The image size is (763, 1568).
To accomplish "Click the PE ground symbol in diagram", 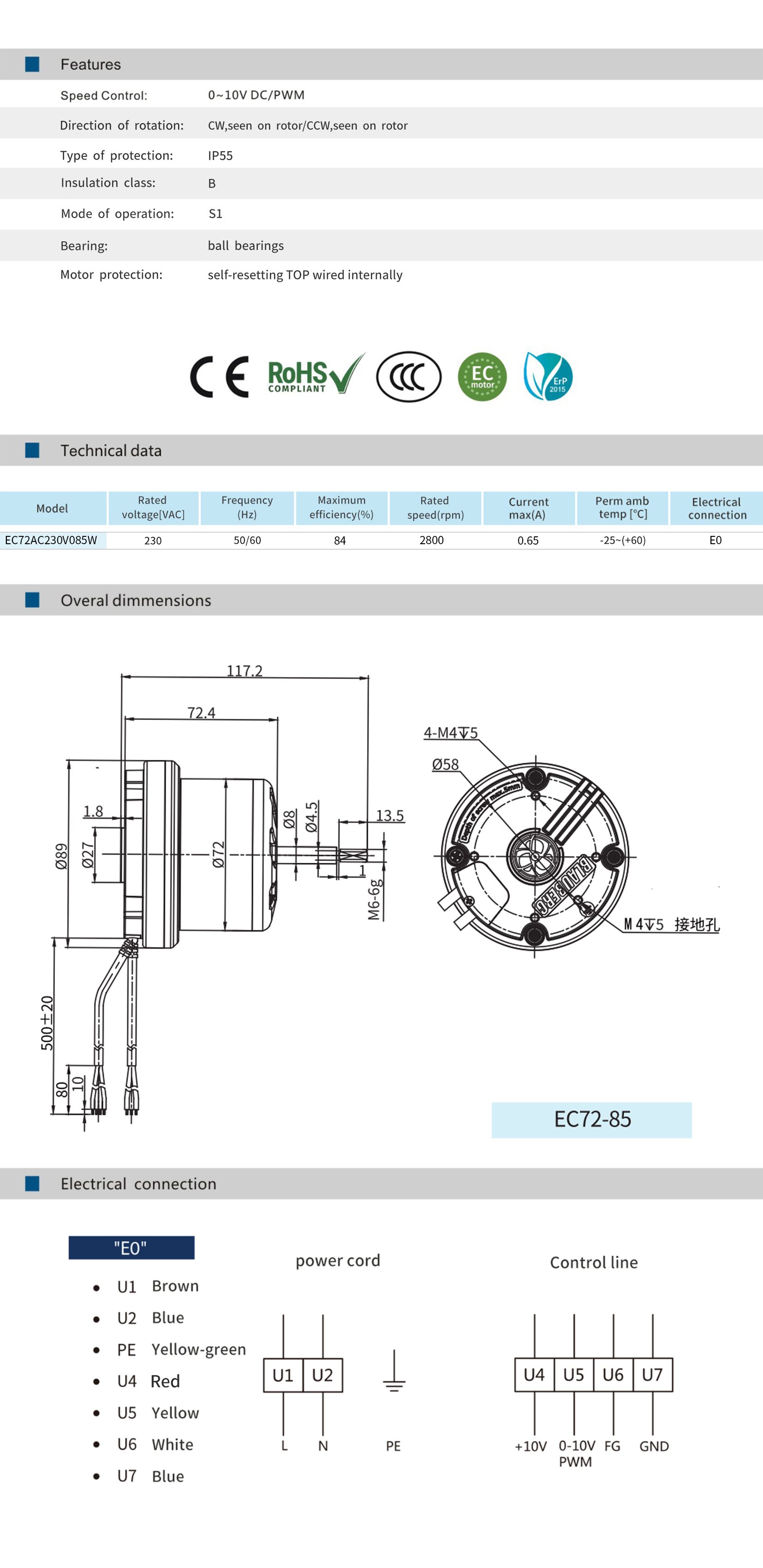I will pos(394,1371).
